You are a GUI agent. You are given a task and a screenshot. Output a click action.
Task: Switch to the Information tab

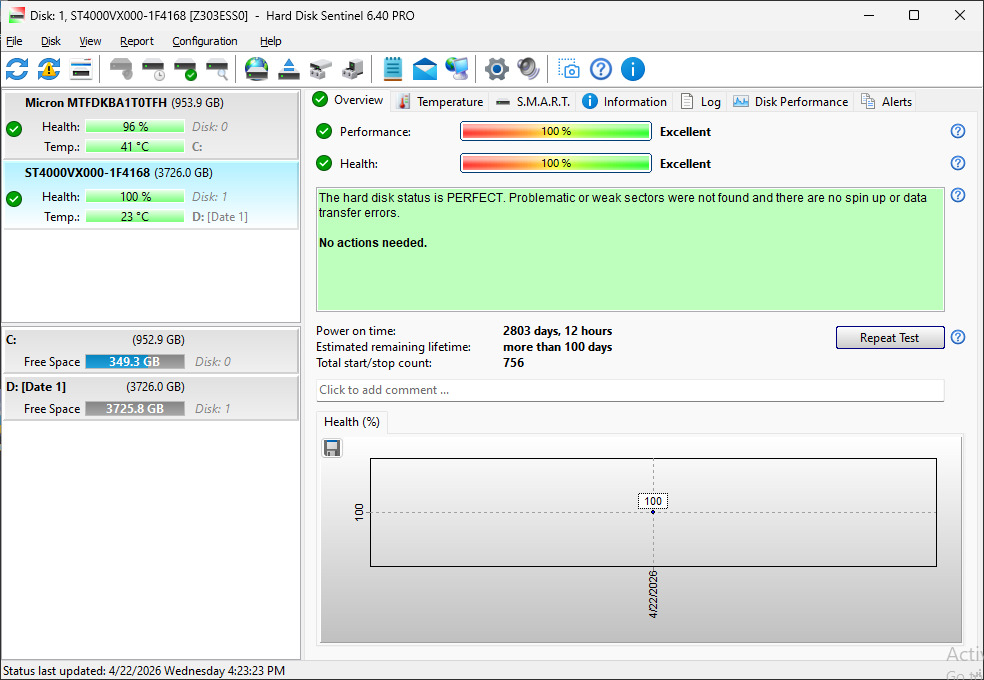tap(624, 102)
